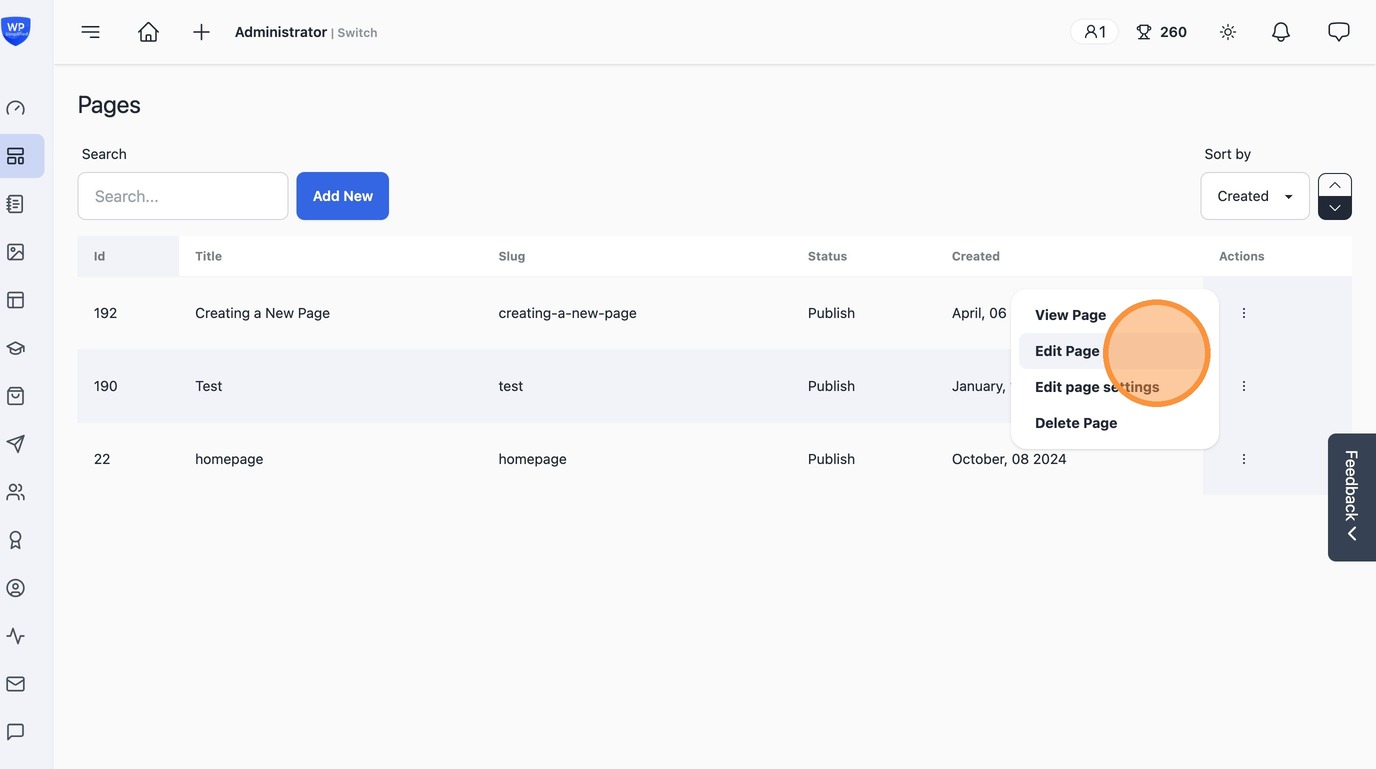Open the notifications bell
1376x769 pixels.
point(1281,32)
